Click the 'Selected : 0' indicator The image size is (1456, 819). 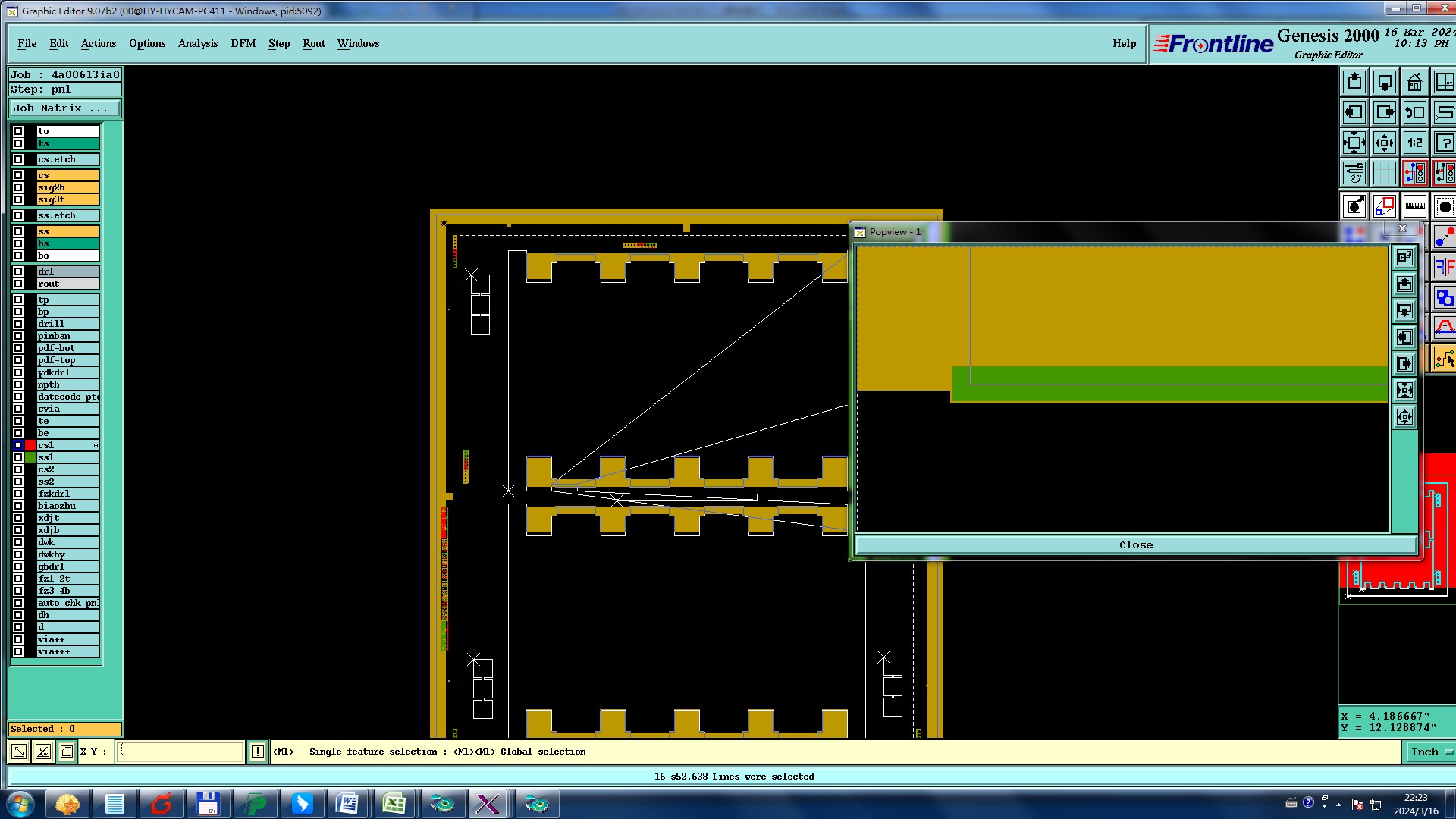tap(65, 729)
